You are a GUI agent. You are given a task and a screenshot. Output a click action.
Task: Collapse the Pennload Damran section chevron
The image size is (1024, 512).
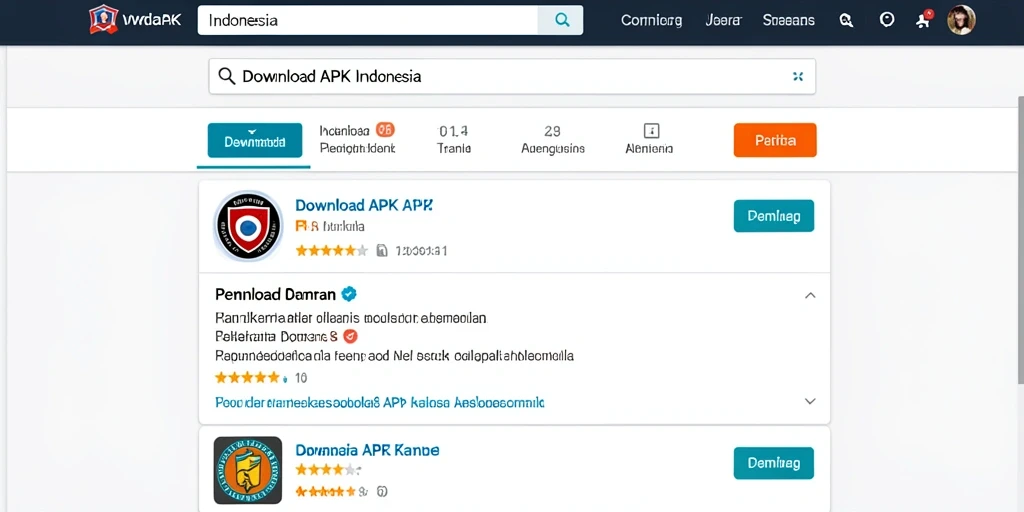pos(810,295)
